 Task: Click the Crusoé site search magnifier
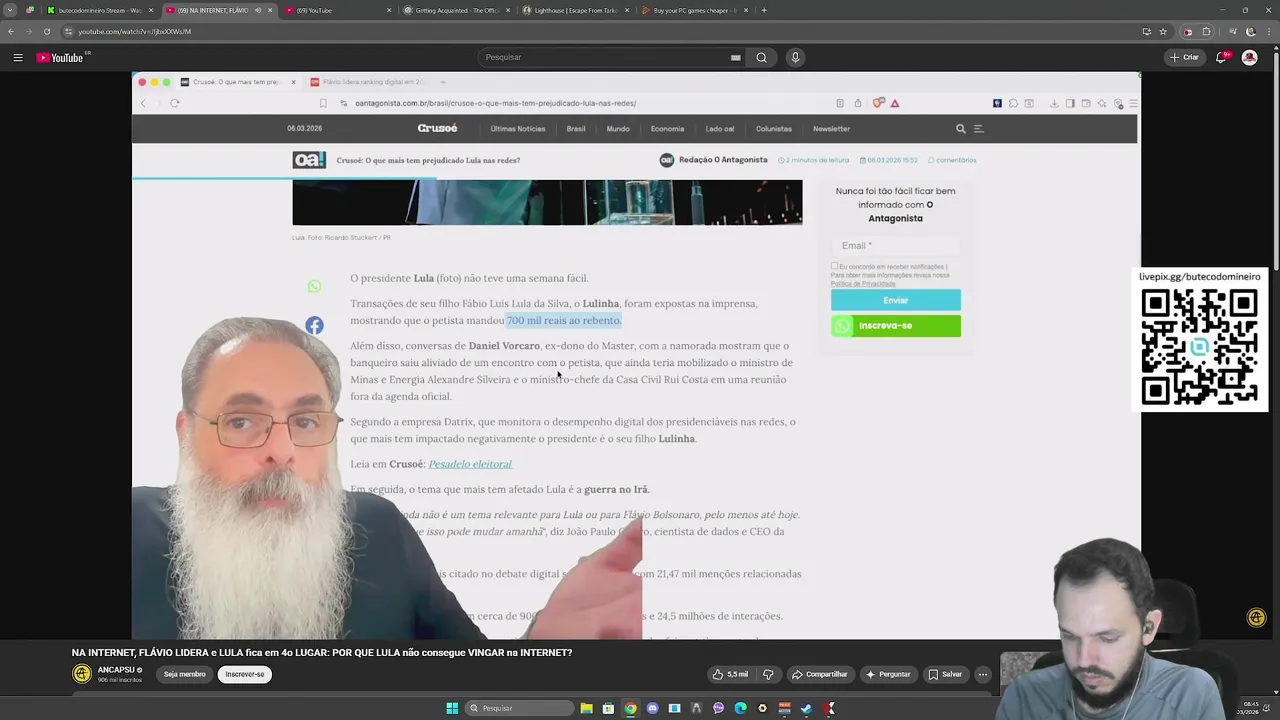tap(960, 129)
